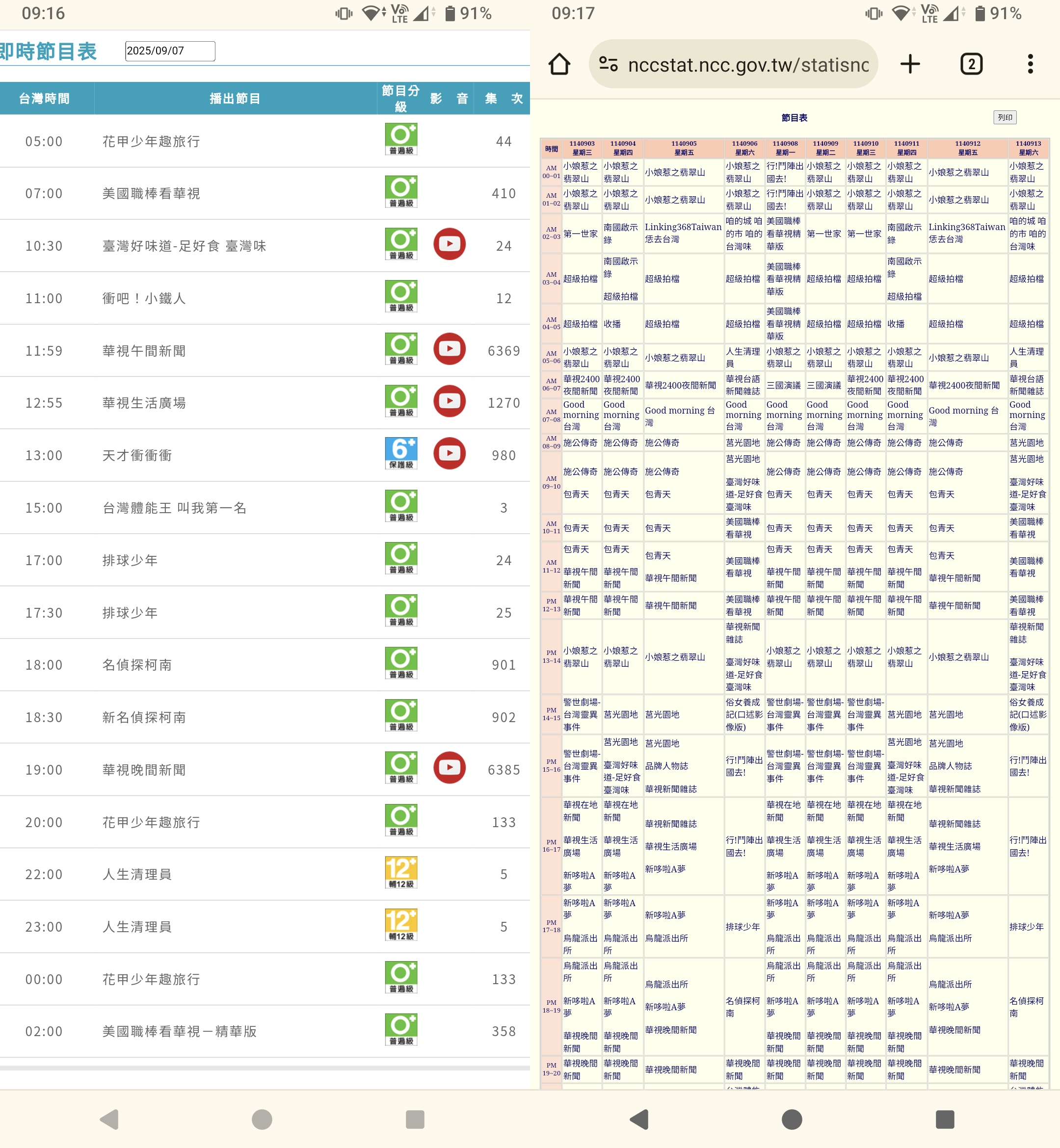Viewport: 1060px width, 1148px height.
Task: Tap the 華視晚間新聞 program title at 19:00
Action: pyautogui.click(x=144, y=770)
